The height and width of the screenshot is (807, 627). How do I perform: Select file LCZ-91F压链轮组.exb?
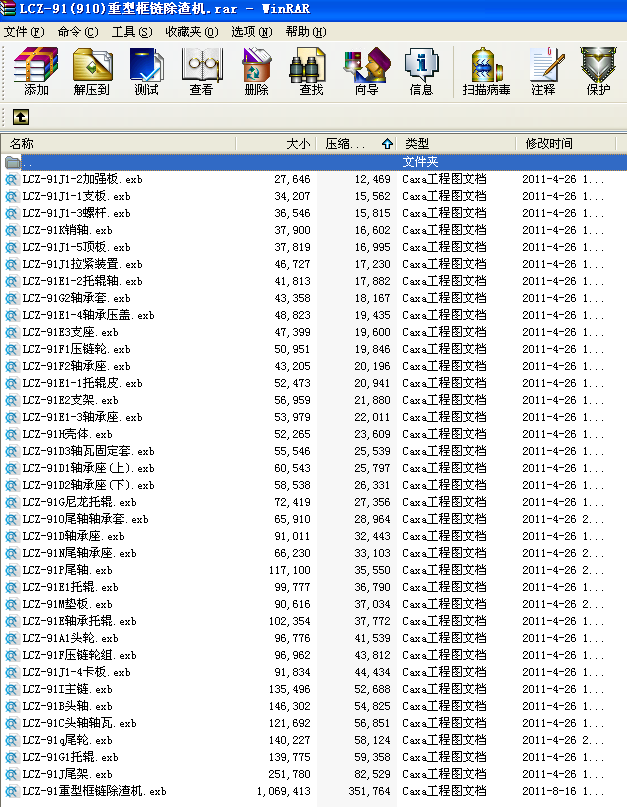[79, 655]
